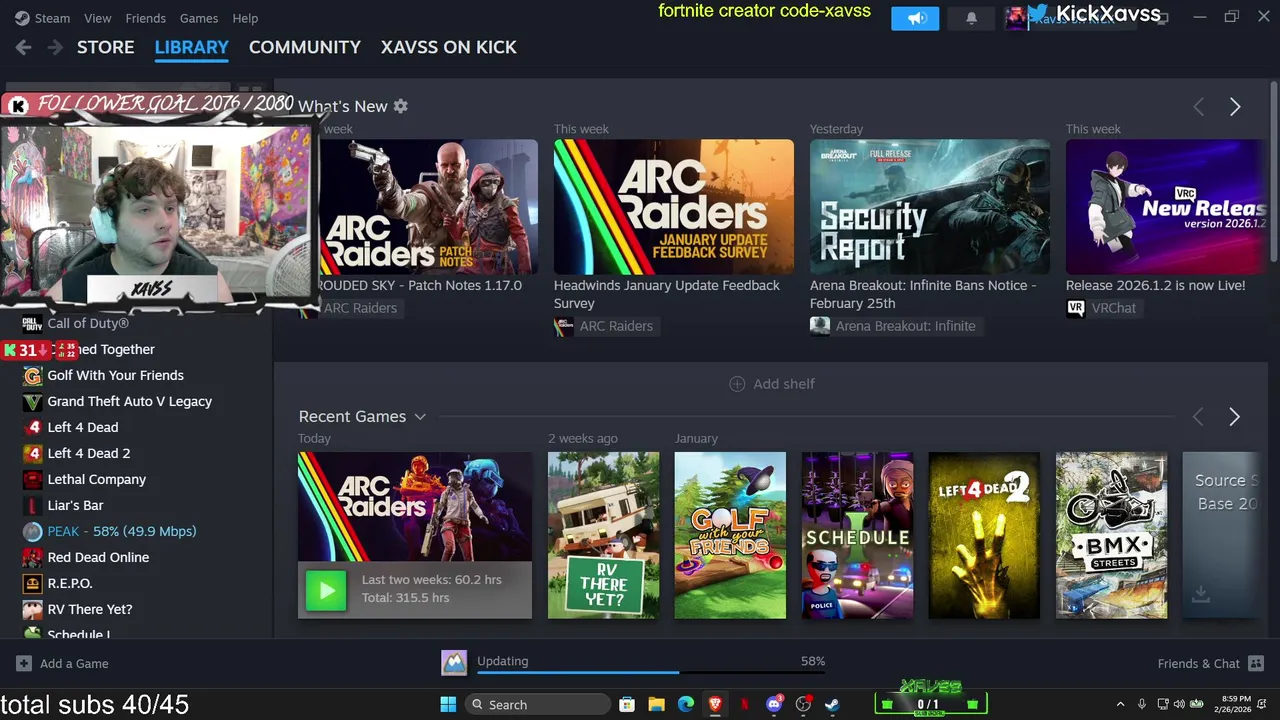Open the Games menu
The image size is (1280, 720).
tap(199, 18)
